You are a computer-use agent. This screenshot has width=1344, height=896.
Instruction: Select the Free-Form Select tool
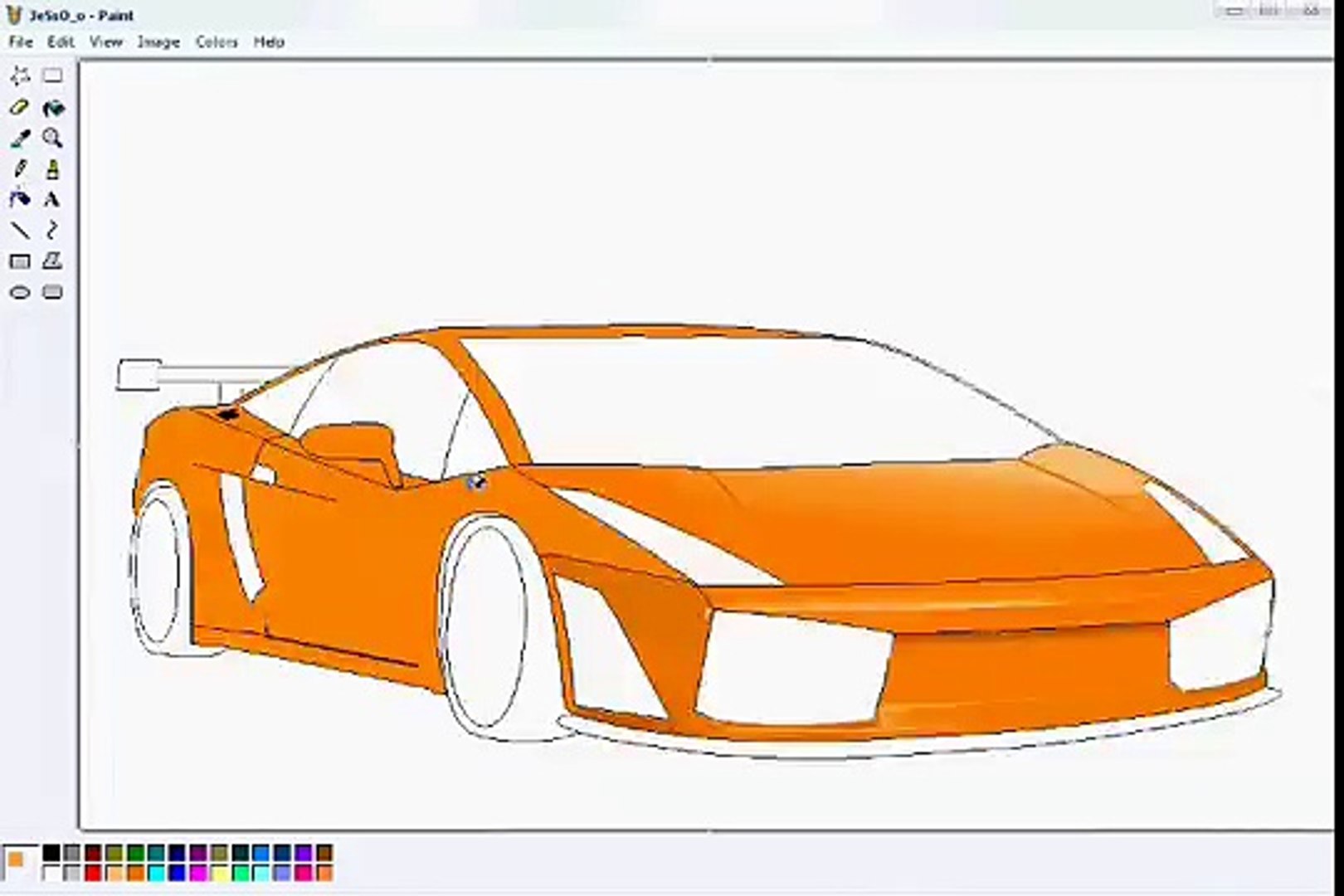[x=21, y=75]
